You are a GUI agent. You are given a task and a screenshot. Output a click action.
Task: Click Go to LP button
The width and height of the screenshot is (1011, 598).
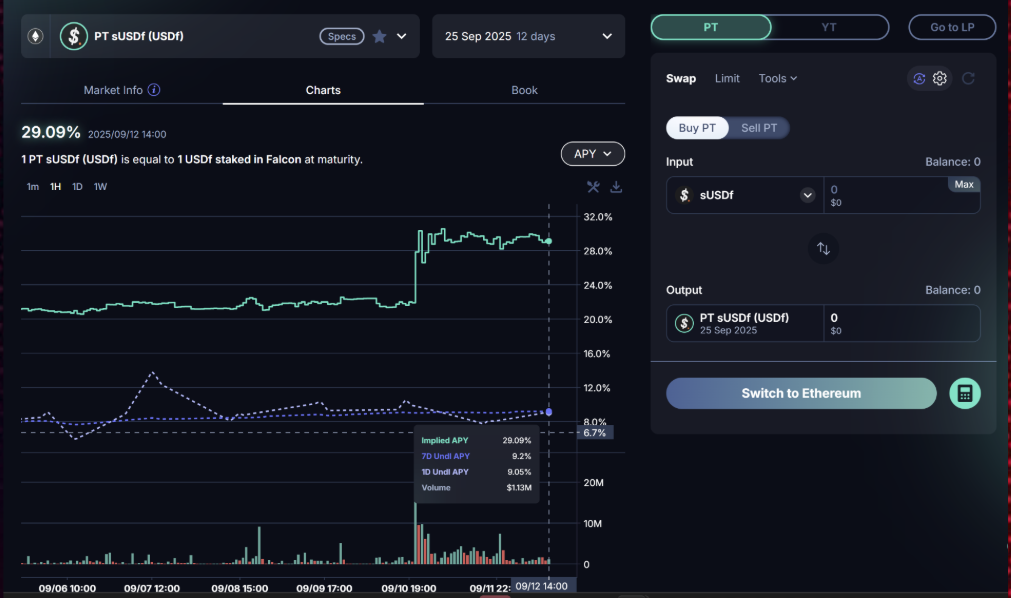pos(952,27)
